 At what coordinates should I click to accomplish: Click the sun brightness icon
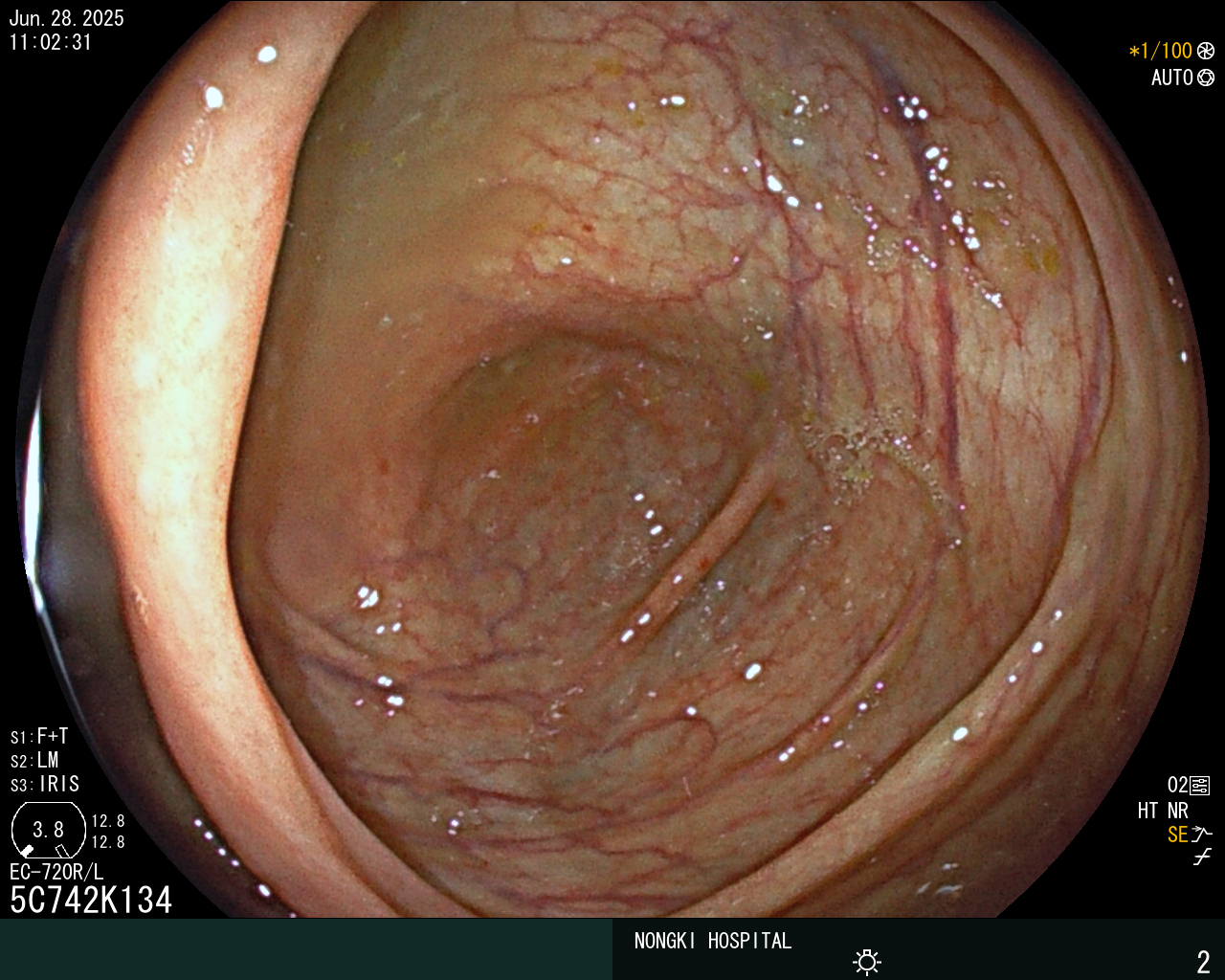pyautogui.click(x=867, y=962)
